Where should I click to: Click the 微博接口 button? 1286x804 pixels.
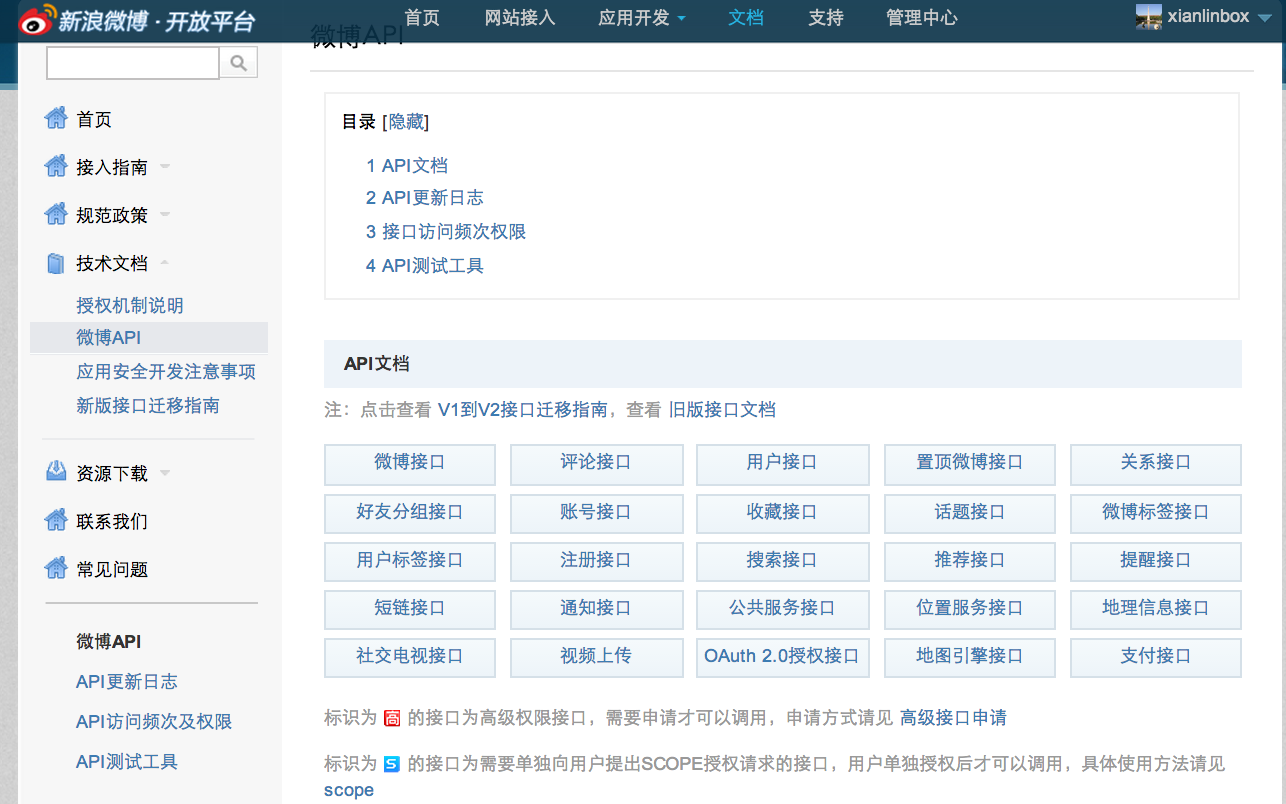point(410,464)
